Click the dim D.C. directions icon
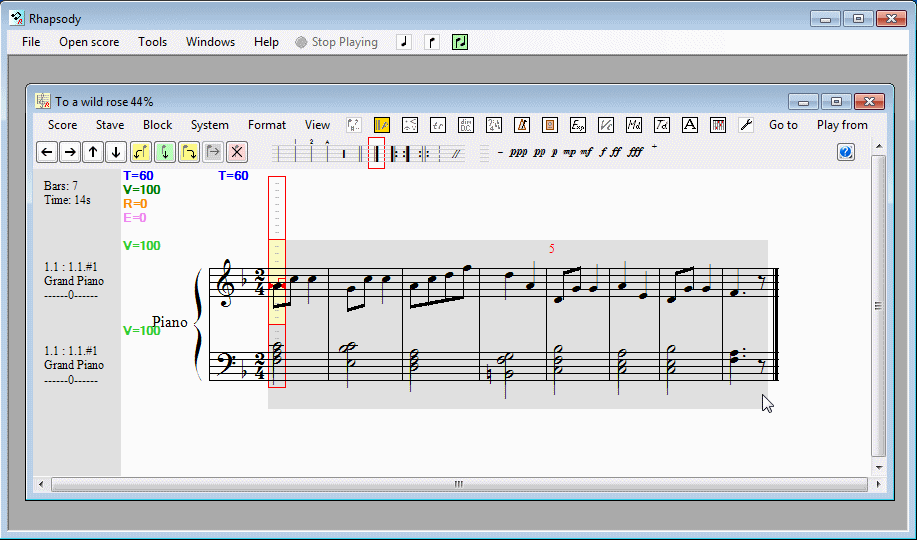The width and height of the screenshot is (917, 540). pyautogui.click(x=465, y=125)
